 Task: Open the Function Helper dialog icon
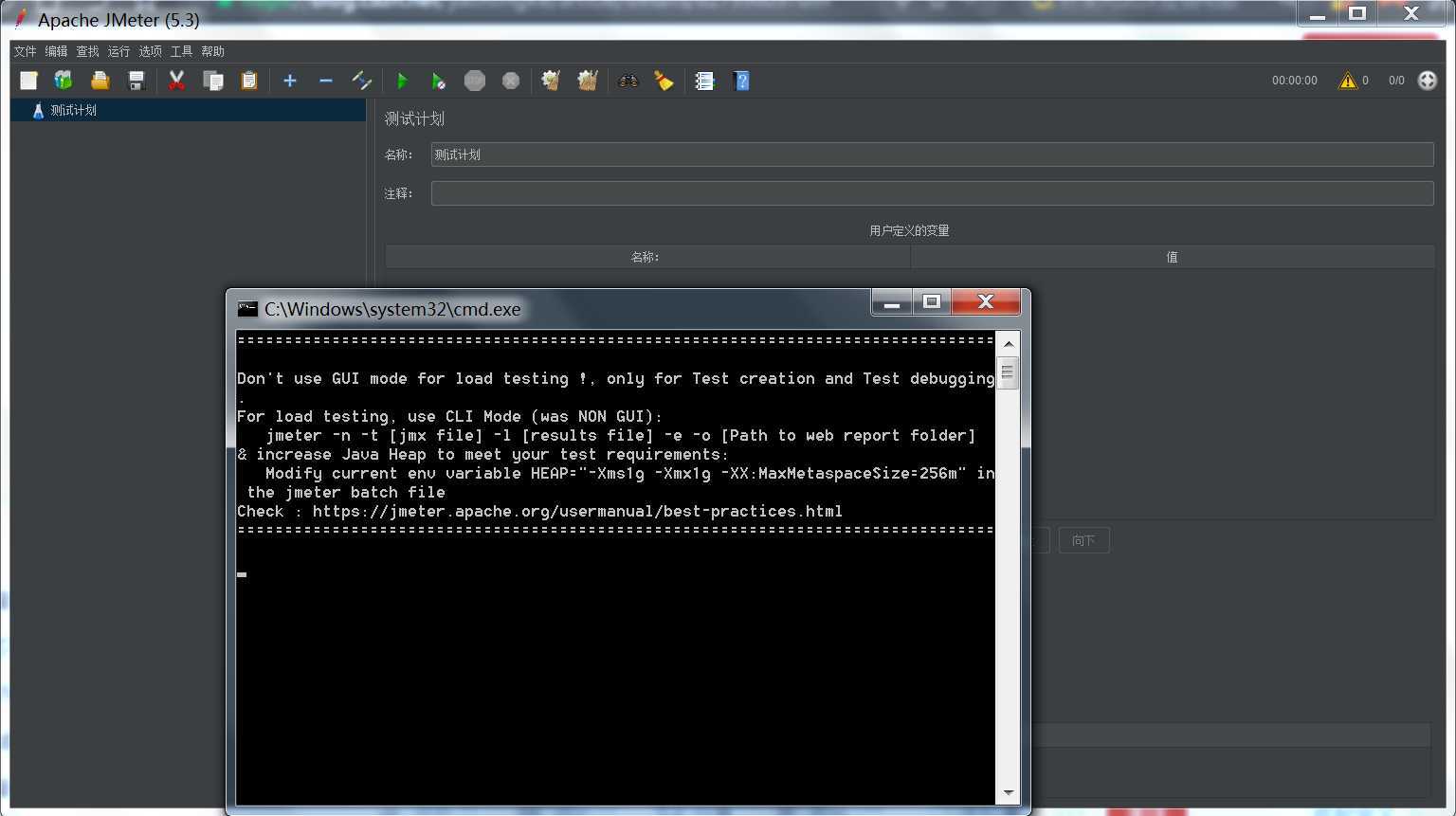coord(704,81)
